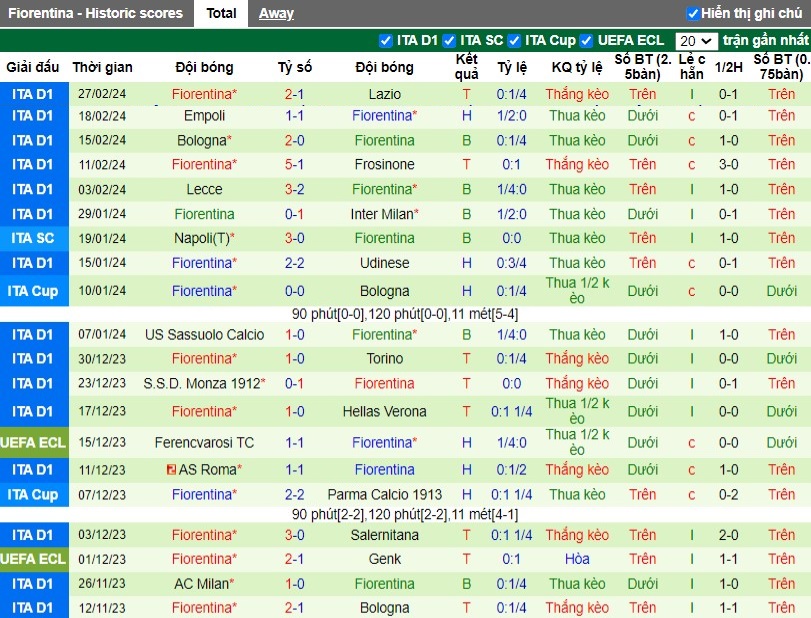
Task: Open Lecce team link
Action: point(204,189)
